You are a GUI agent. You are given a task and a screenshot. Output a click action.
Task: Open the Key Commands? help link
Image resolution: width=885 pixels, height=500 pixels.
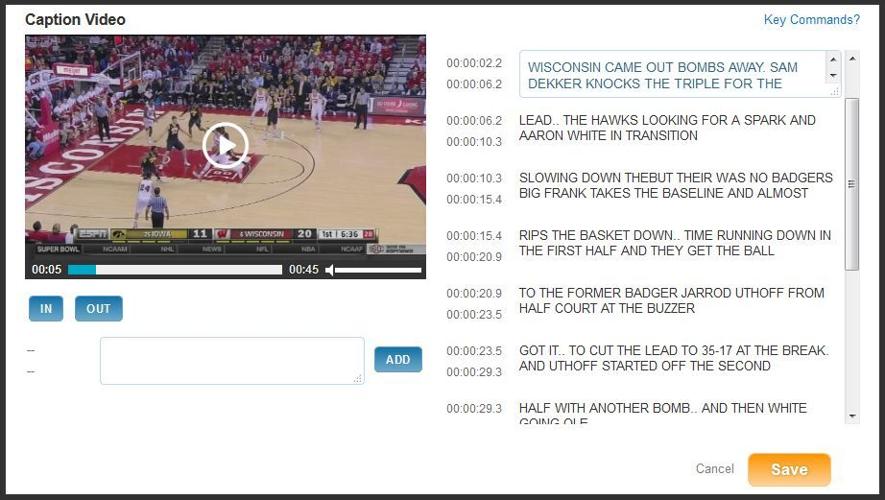pos(812,20)
